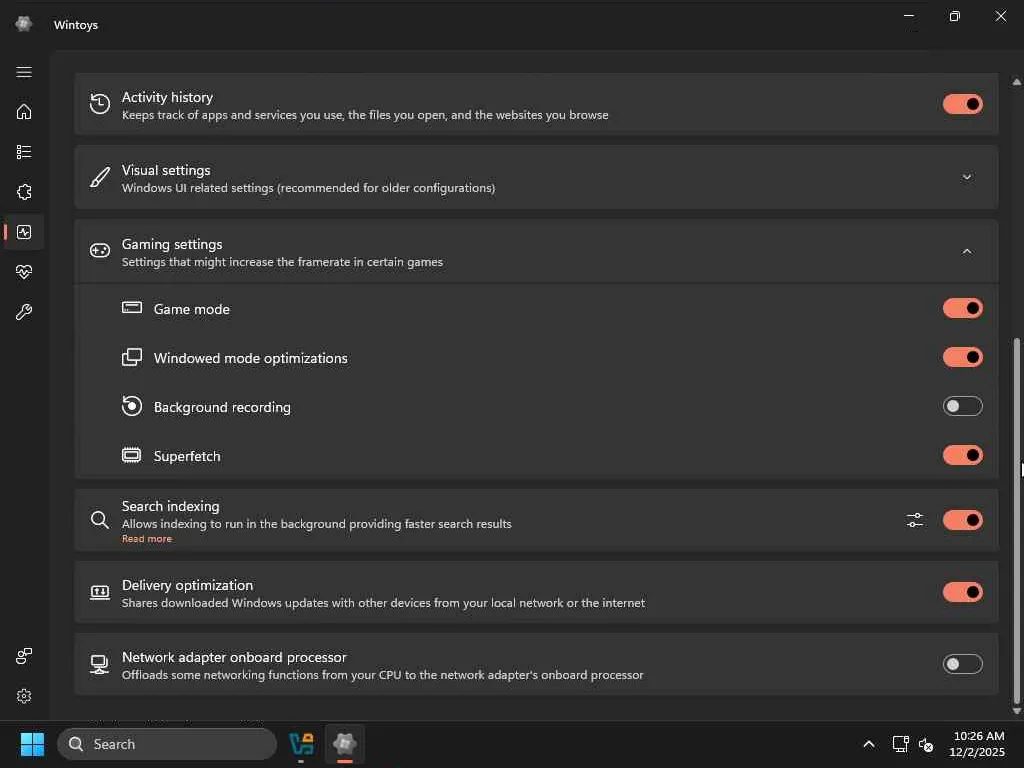Image resolution: width=1024 pixels, height=768 pixels.
Task: Enable Network adapter onboard processor toggle
Action: 963,664
